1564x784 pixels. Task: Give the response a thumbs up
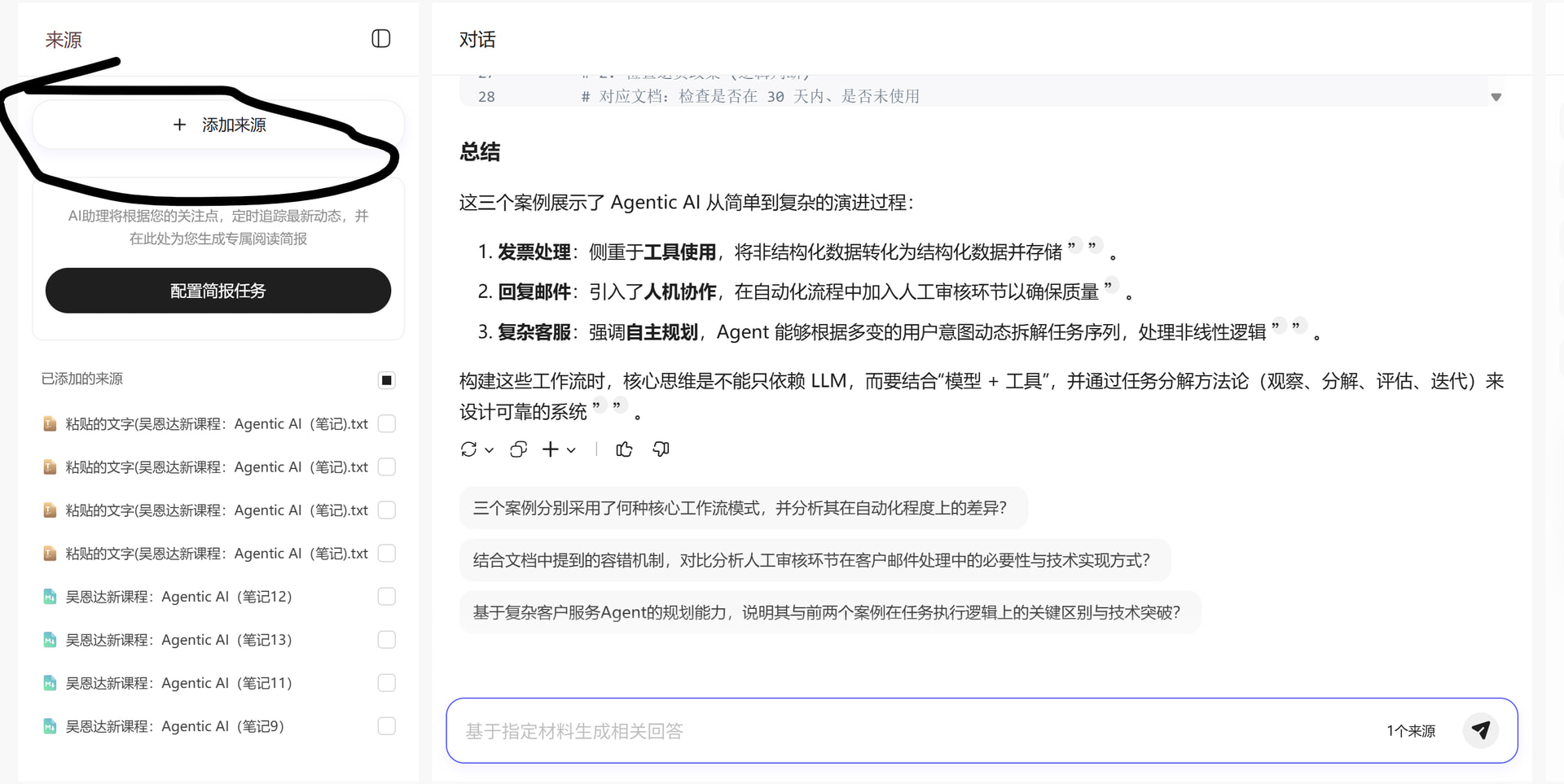tap(624, 449)
